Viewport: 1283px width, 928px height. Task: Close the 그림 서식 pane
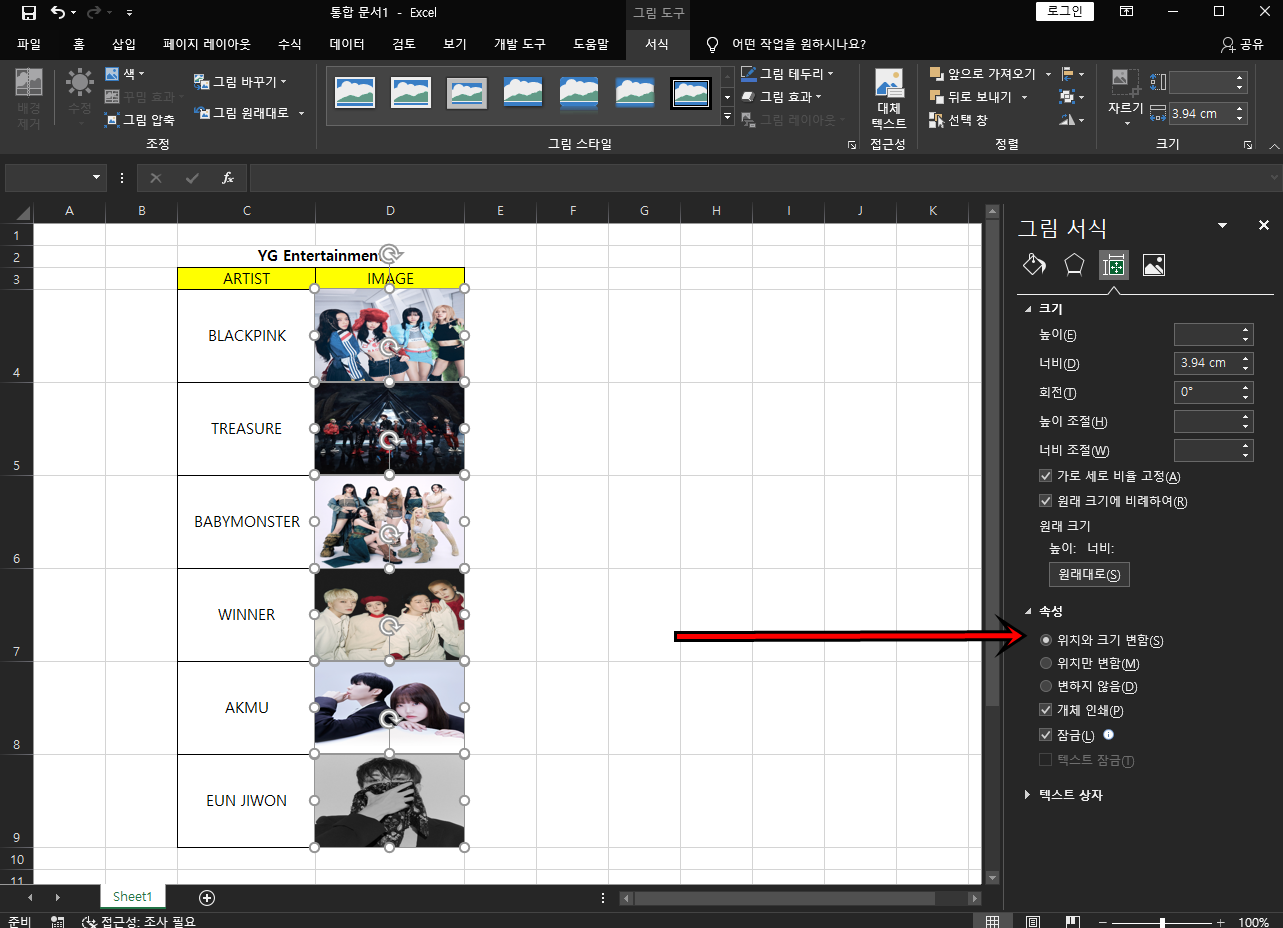pyautogui.click(x=1264, y=226)
